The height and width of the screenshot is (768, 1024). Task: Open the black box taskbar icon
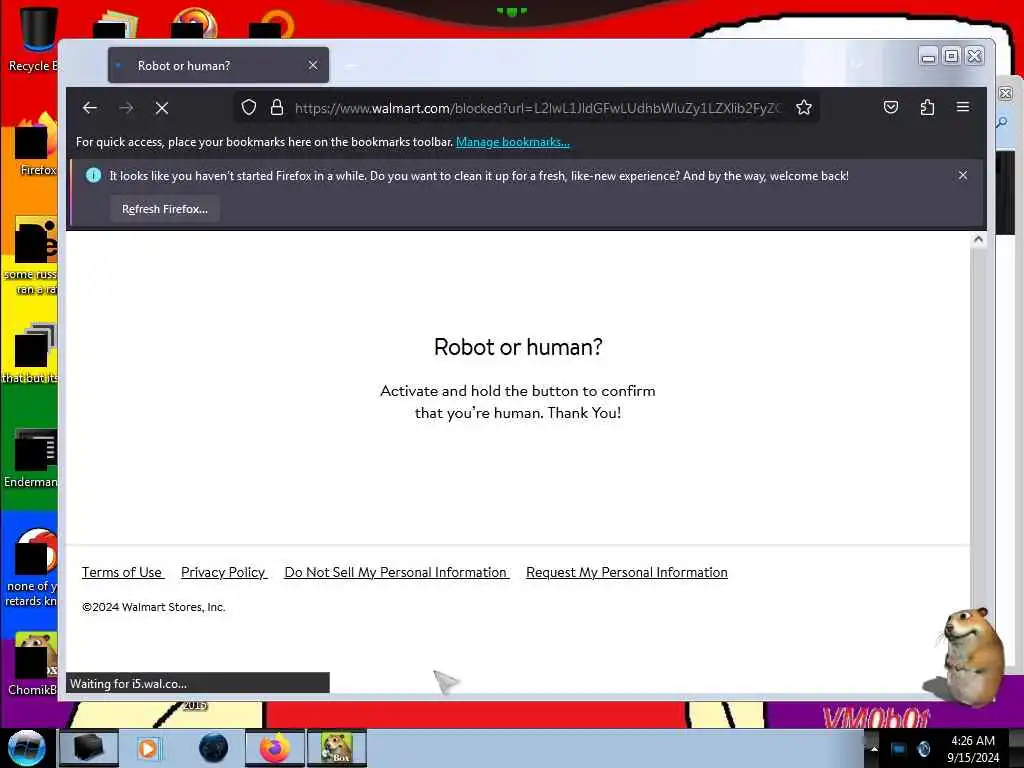click(x=88, y=748)
